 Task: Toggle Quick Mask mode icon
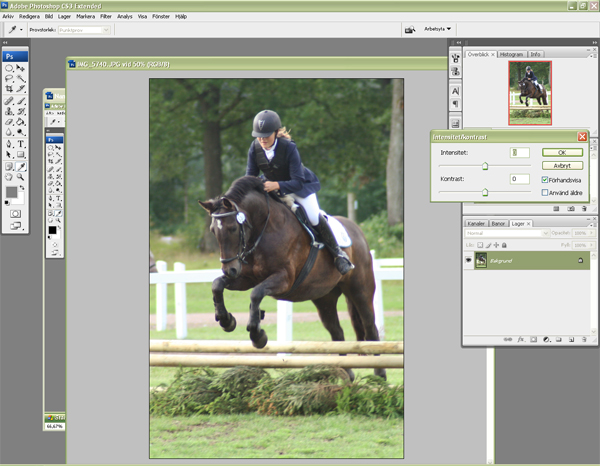[15, 213]
